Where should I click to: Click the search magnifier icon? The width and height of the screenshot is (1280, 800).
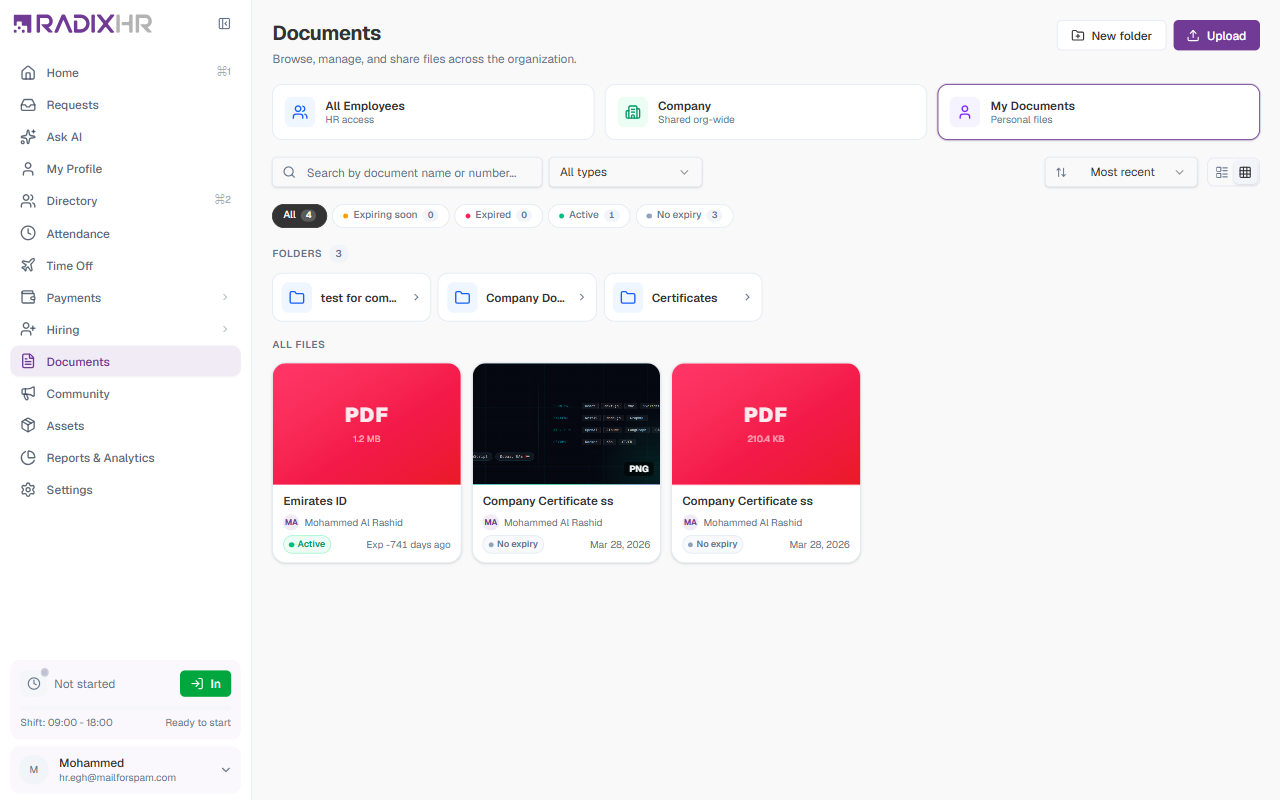290,172
